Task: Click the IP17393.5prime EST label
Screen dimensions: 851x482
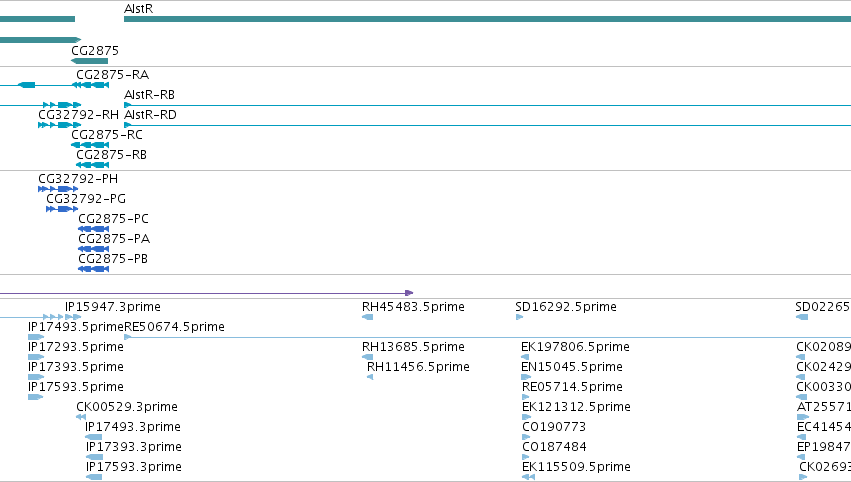Action: pyautogui.click(x=75, y=367)
